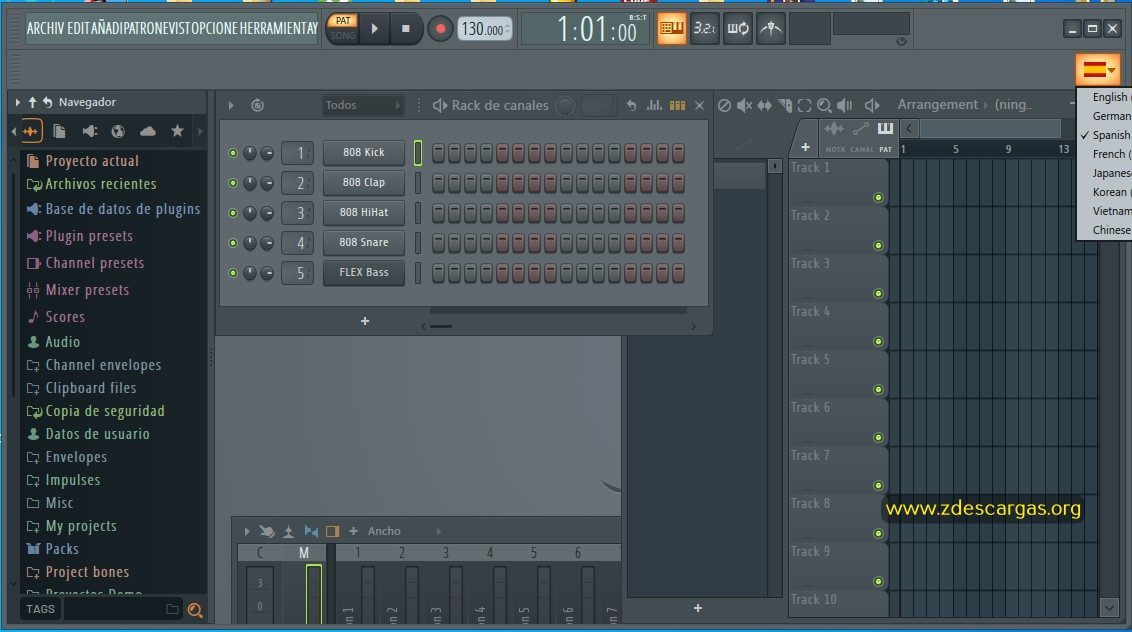1132x632 pixels.
Task: Activate first step of 808 Kick
Action: [x=438, y=152]
